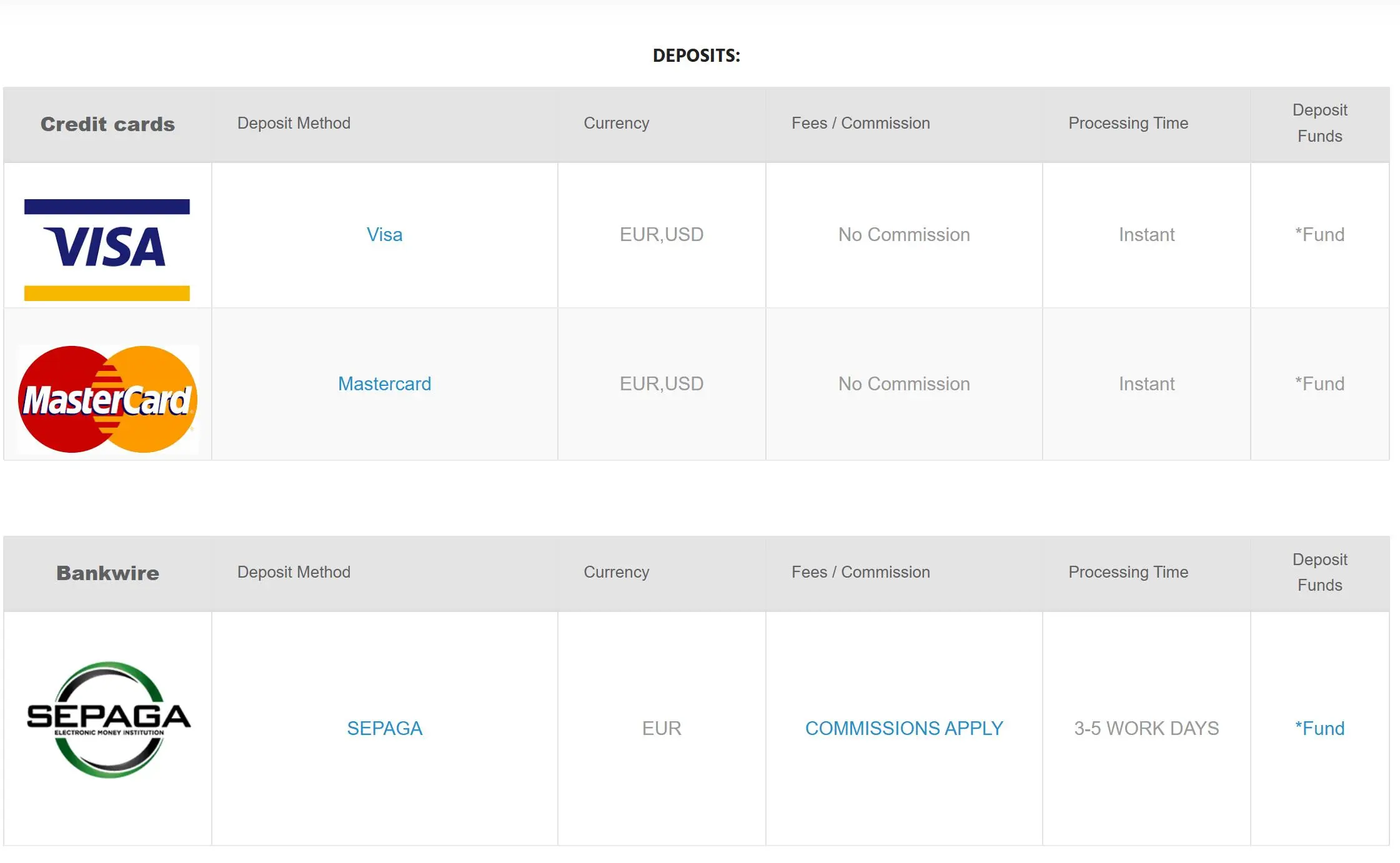
Task: Click Fees / Commission header in Credit cards table
Action: coord(861,123)
